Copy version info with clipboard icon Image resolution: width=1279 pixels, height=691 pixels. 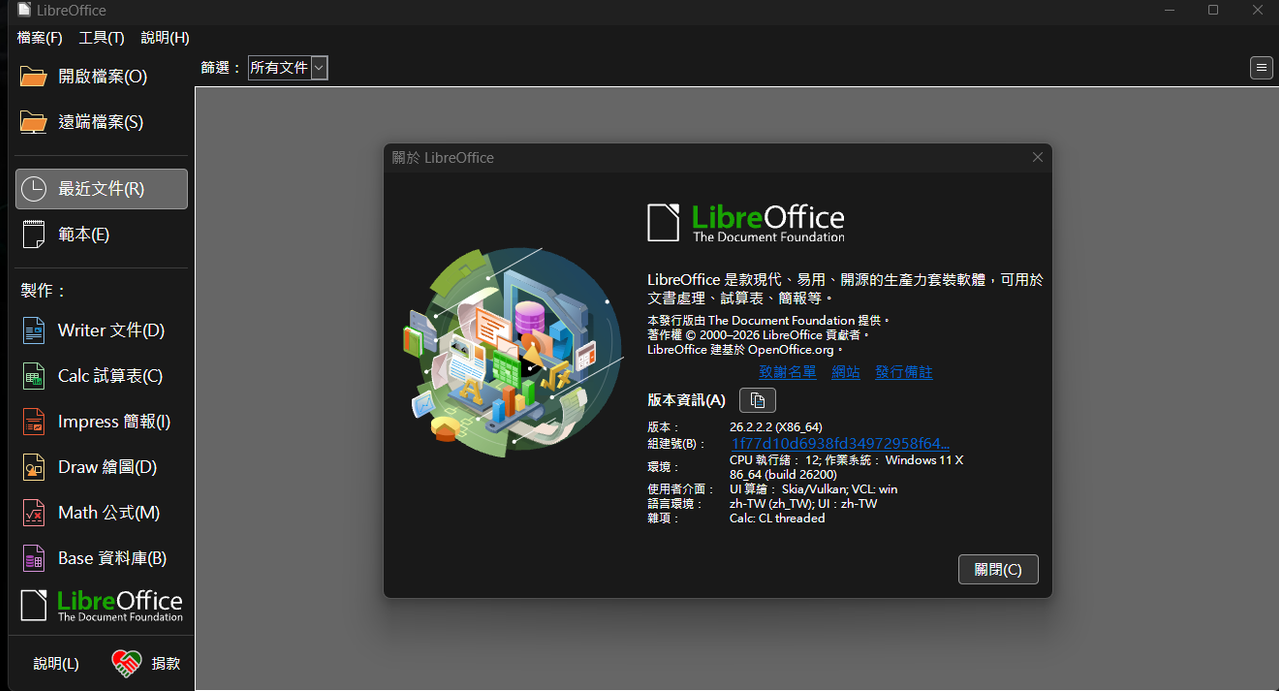point(757,400)
